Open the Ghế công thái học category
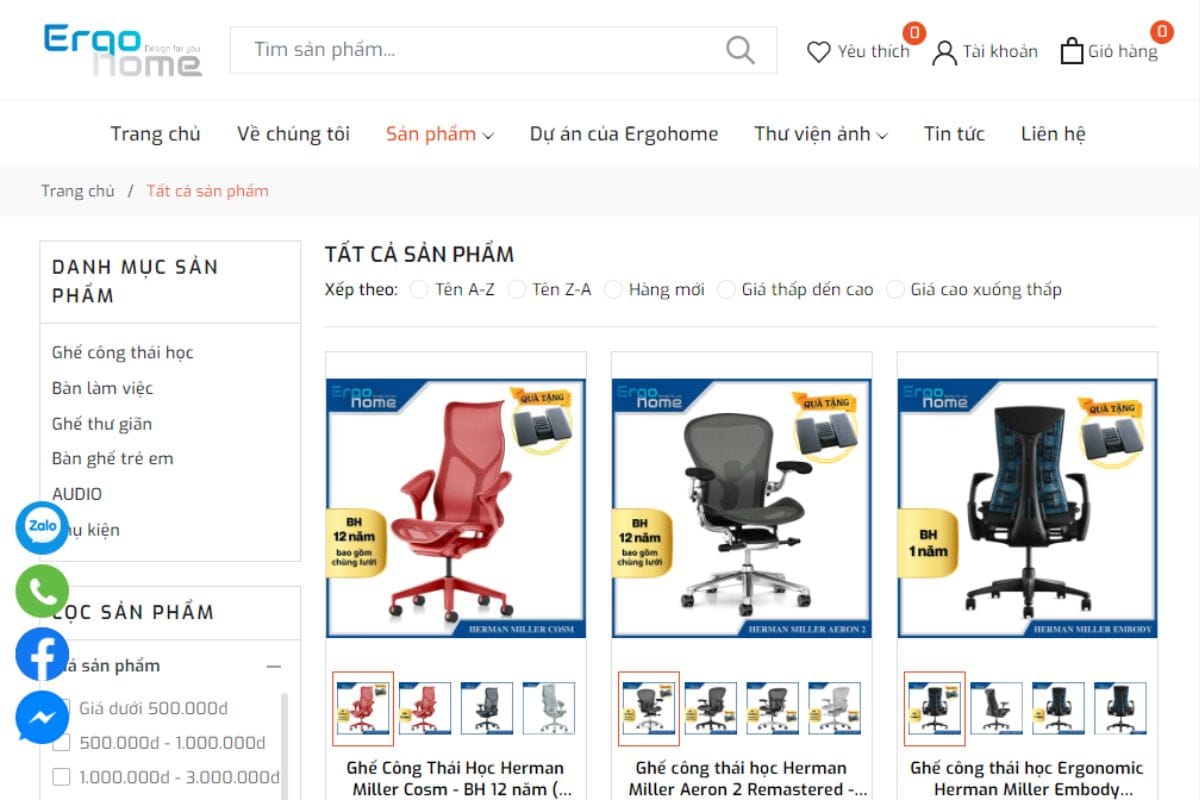 coord(123,352)
